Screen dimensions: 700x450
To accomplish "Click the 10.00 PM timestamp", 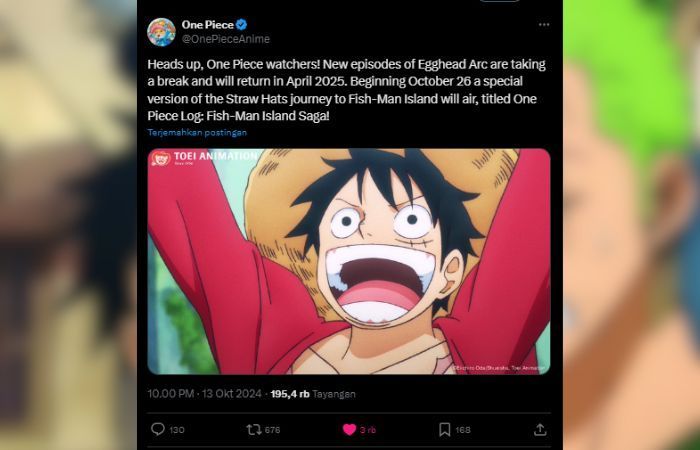I will (171, 394).
